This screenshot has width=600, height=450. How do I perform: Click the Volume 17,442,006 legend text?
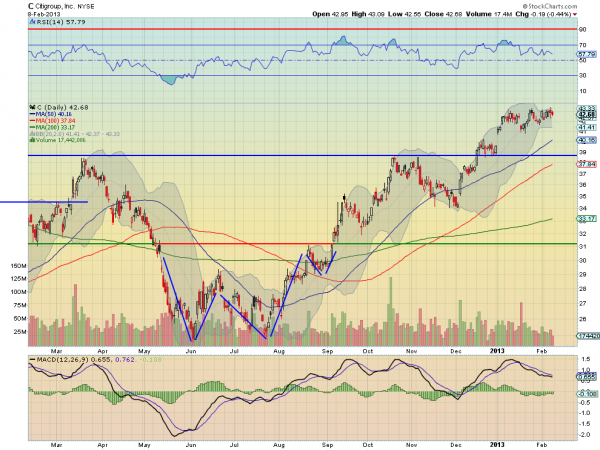(60, 140)
